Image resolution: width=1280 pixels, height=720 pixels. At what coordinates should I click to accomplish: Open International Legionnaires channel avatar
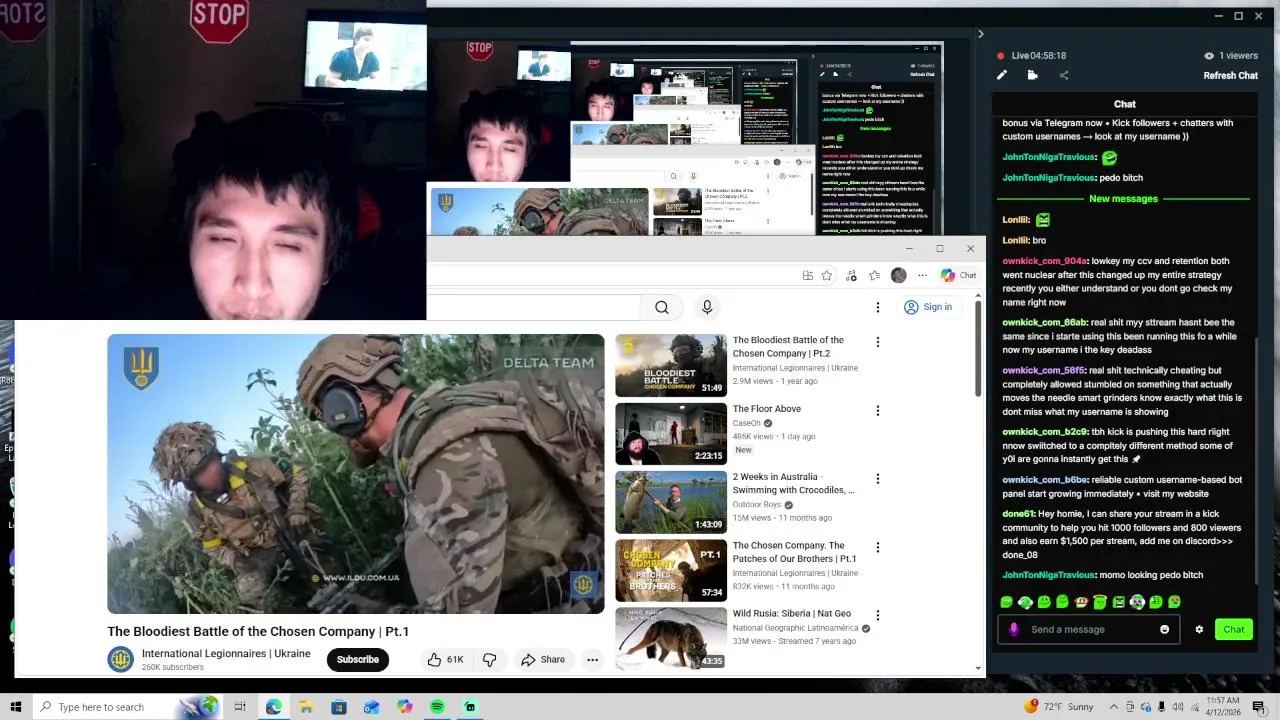pyautogui.click(x=121, y=660)
